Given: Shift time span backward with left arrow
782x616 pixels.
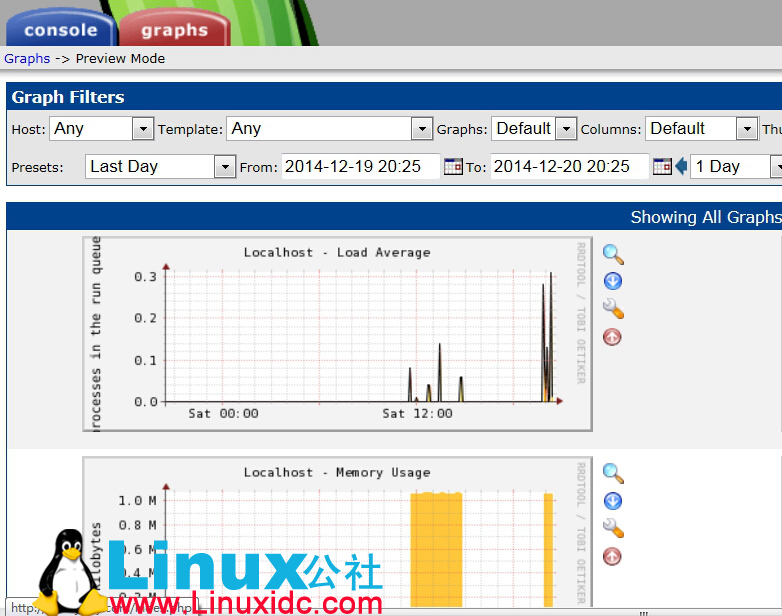Looking at the screenshot, I should click(x=681, y=167).
